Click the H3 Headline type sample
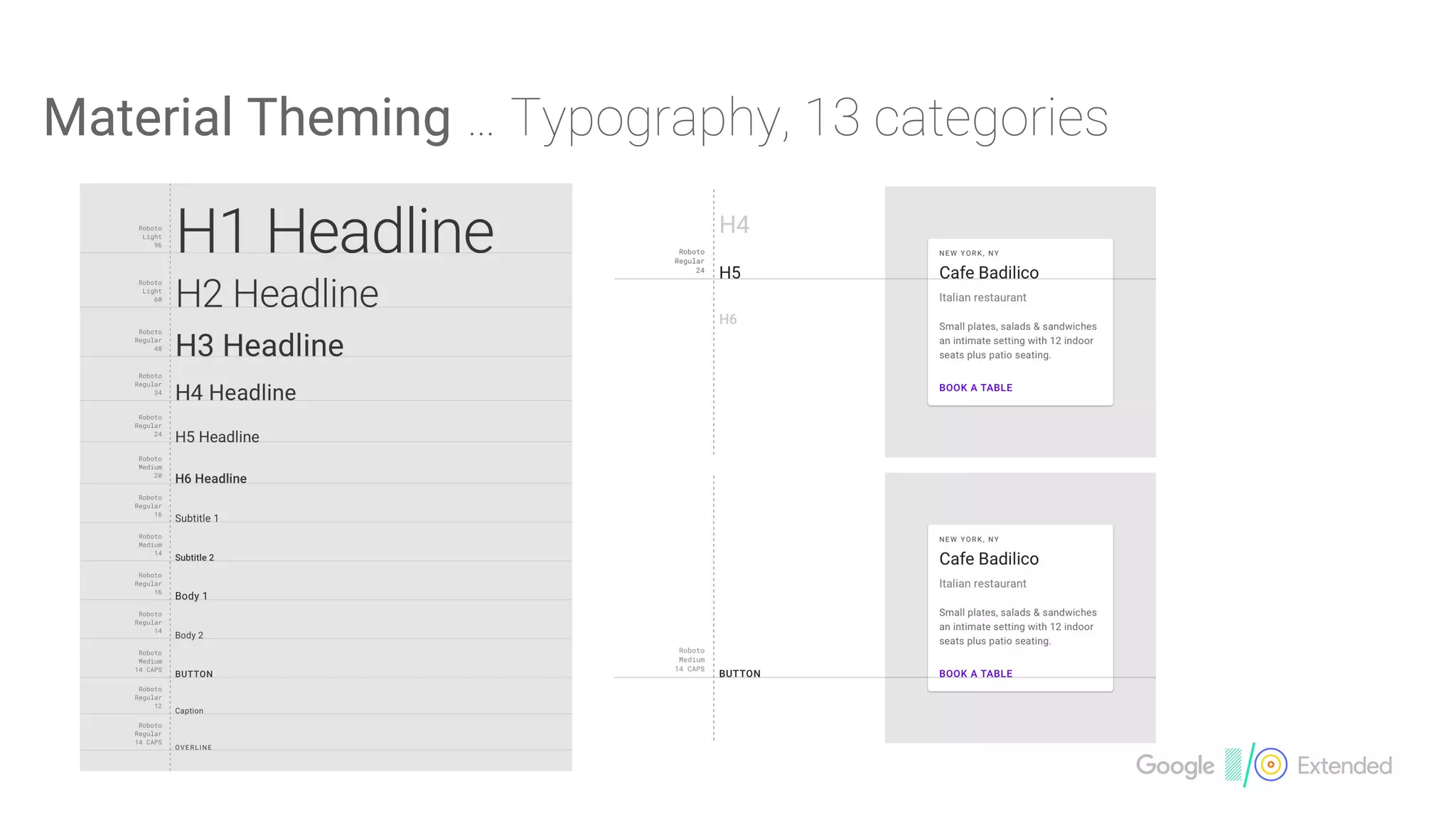This screenshot has height=819, width=1456. coord(259,346)
